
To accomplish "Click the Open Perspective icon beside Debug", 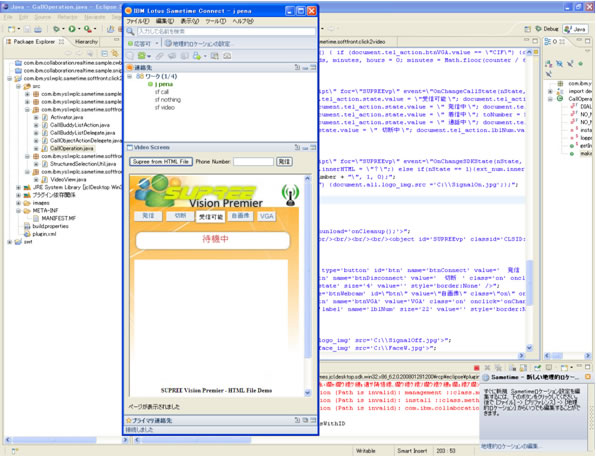I will tap(527, 29).
